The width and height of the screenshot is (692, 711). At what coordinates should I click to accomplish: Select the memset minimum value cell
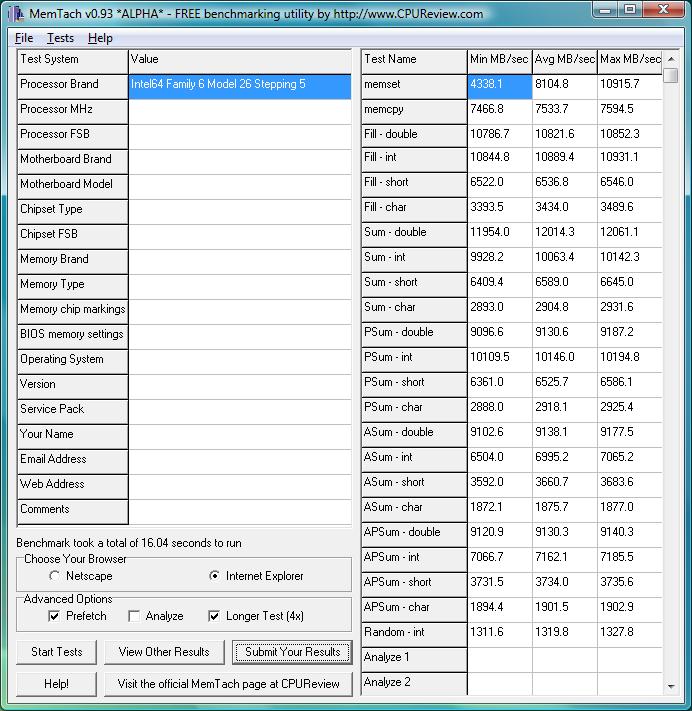pyautogui.click(x=499, y=85)
